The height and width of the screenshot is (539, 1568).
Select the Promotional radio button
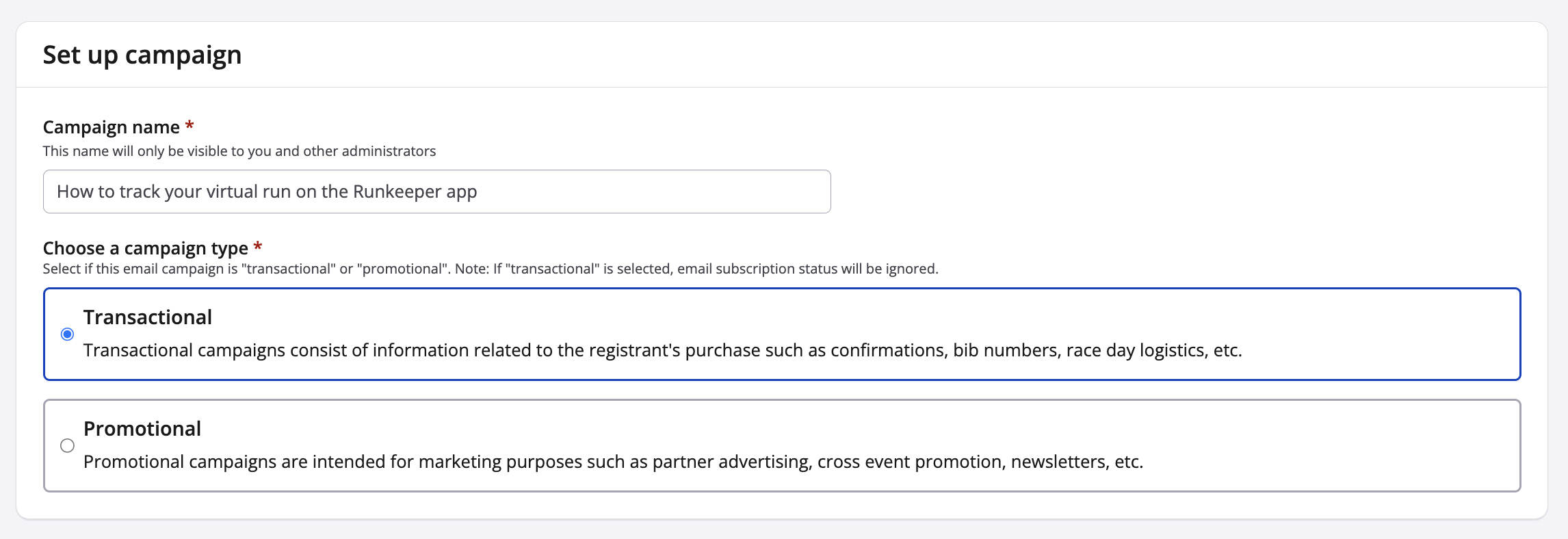[x=67, y=446]
